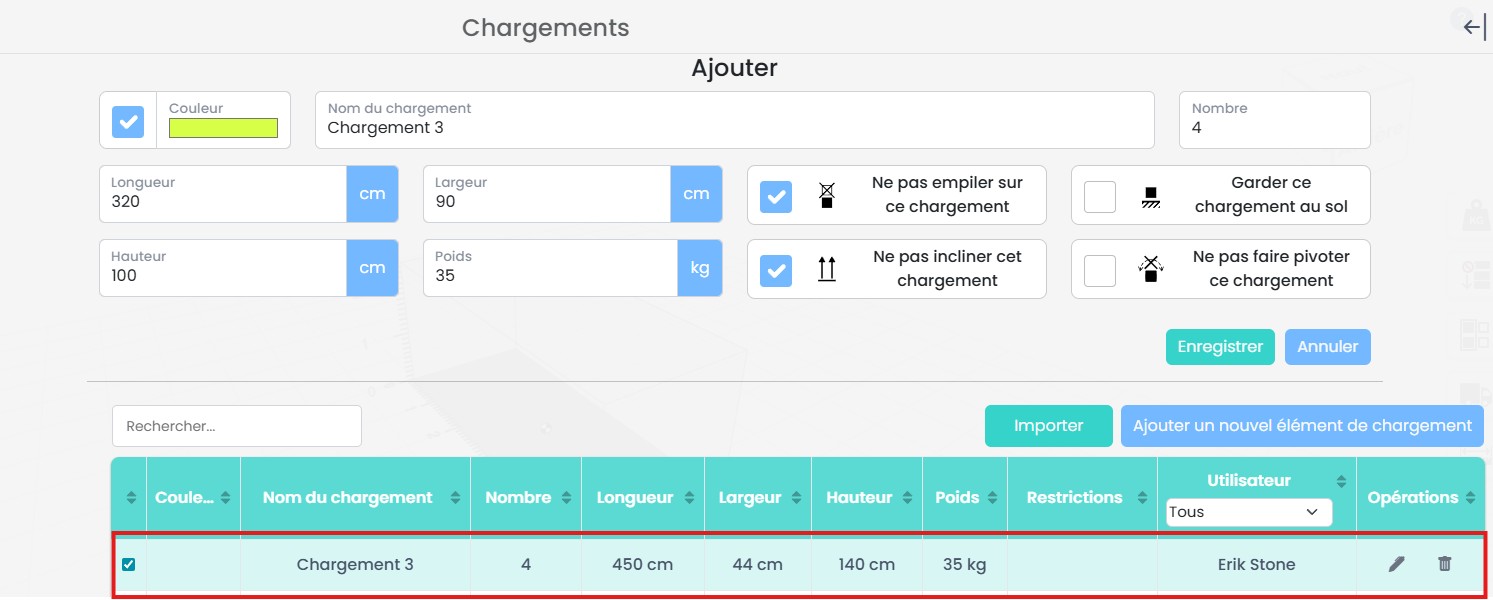Viewport: 1493px width, 600px height.
Task: Open the Longueur cm unit selector
Action: (372, 194)
